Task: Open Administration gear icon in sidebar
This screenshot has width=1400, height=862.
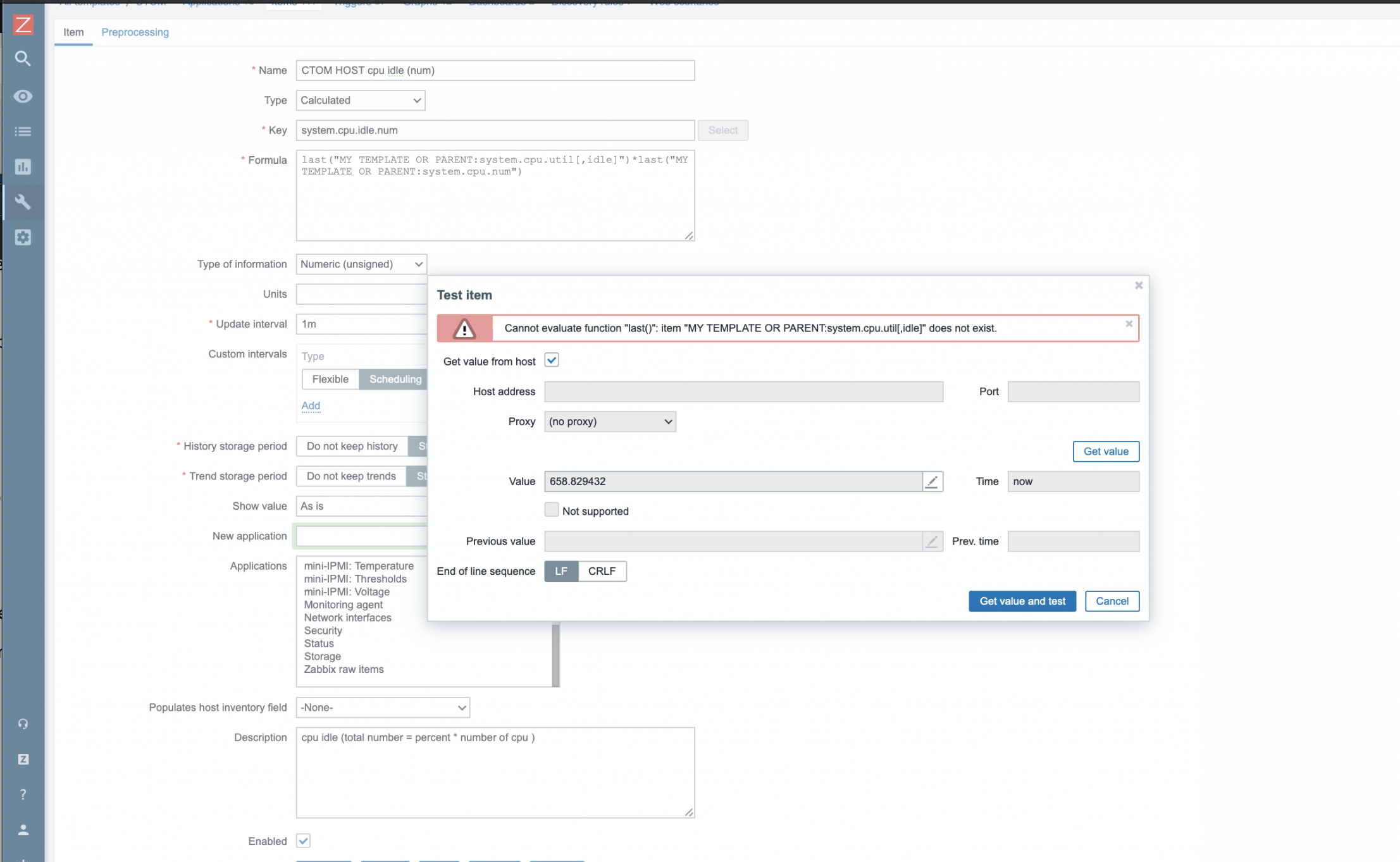Action: (x=23, y=237)
